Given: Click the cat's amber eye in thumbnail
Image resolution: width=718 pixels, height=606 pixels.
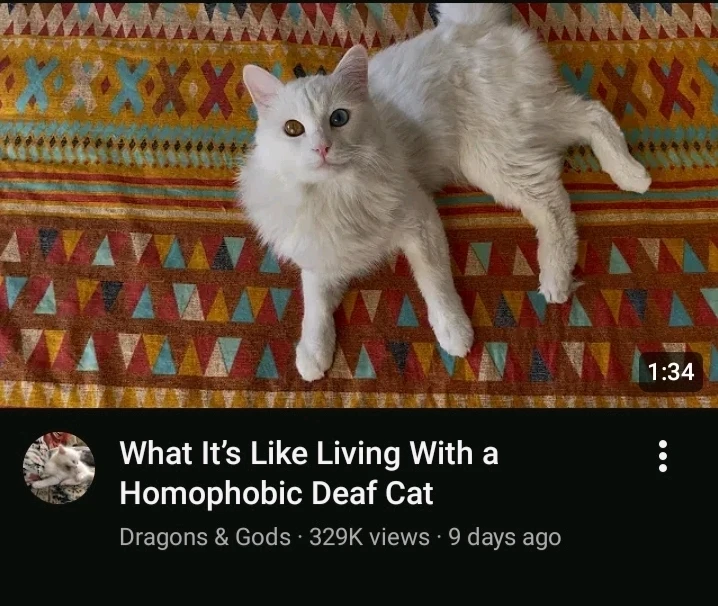Looking at the screenshot, I should tap(294, 128).
